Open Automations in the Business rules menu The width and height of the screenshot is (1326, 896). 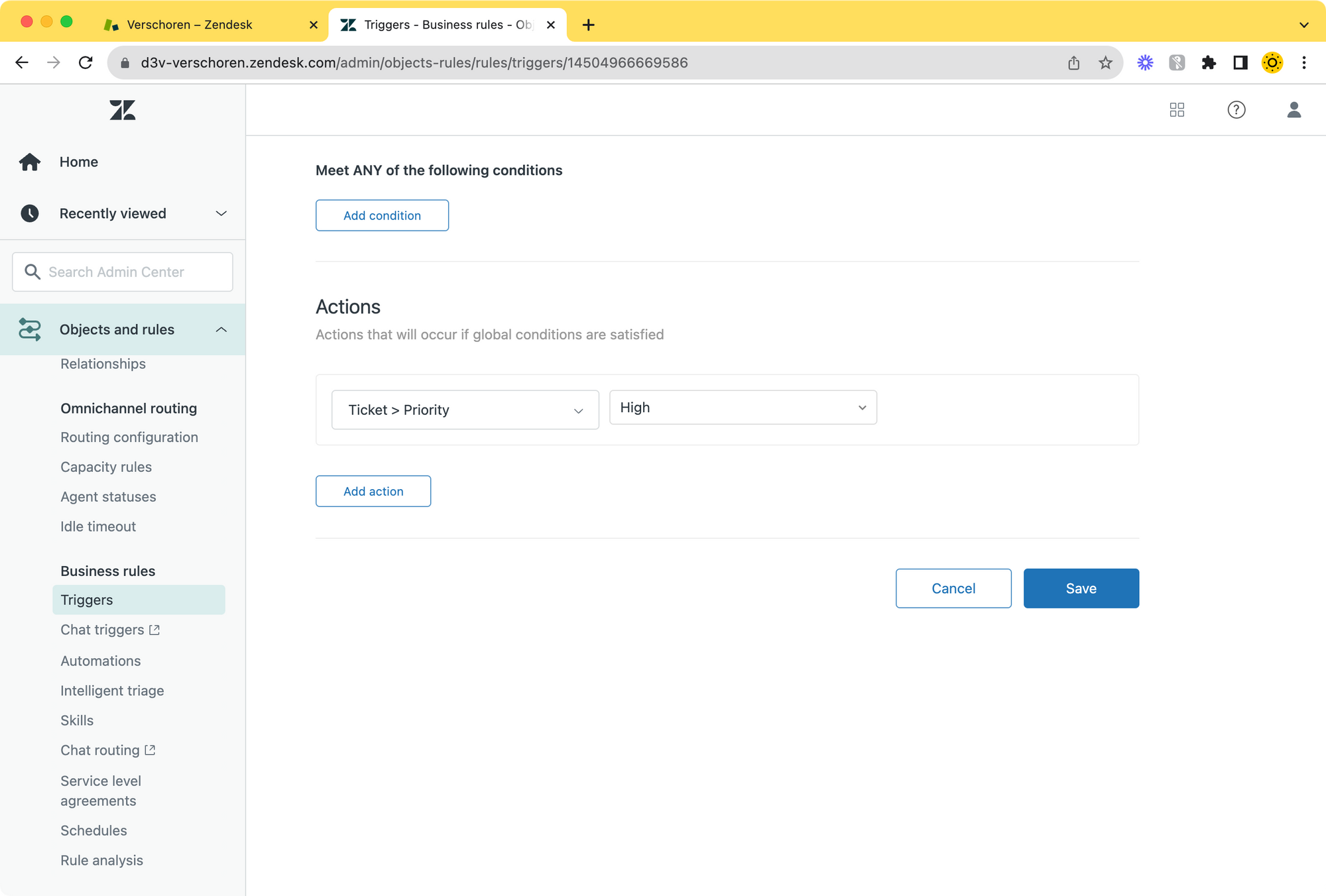[x=101, y=661]
